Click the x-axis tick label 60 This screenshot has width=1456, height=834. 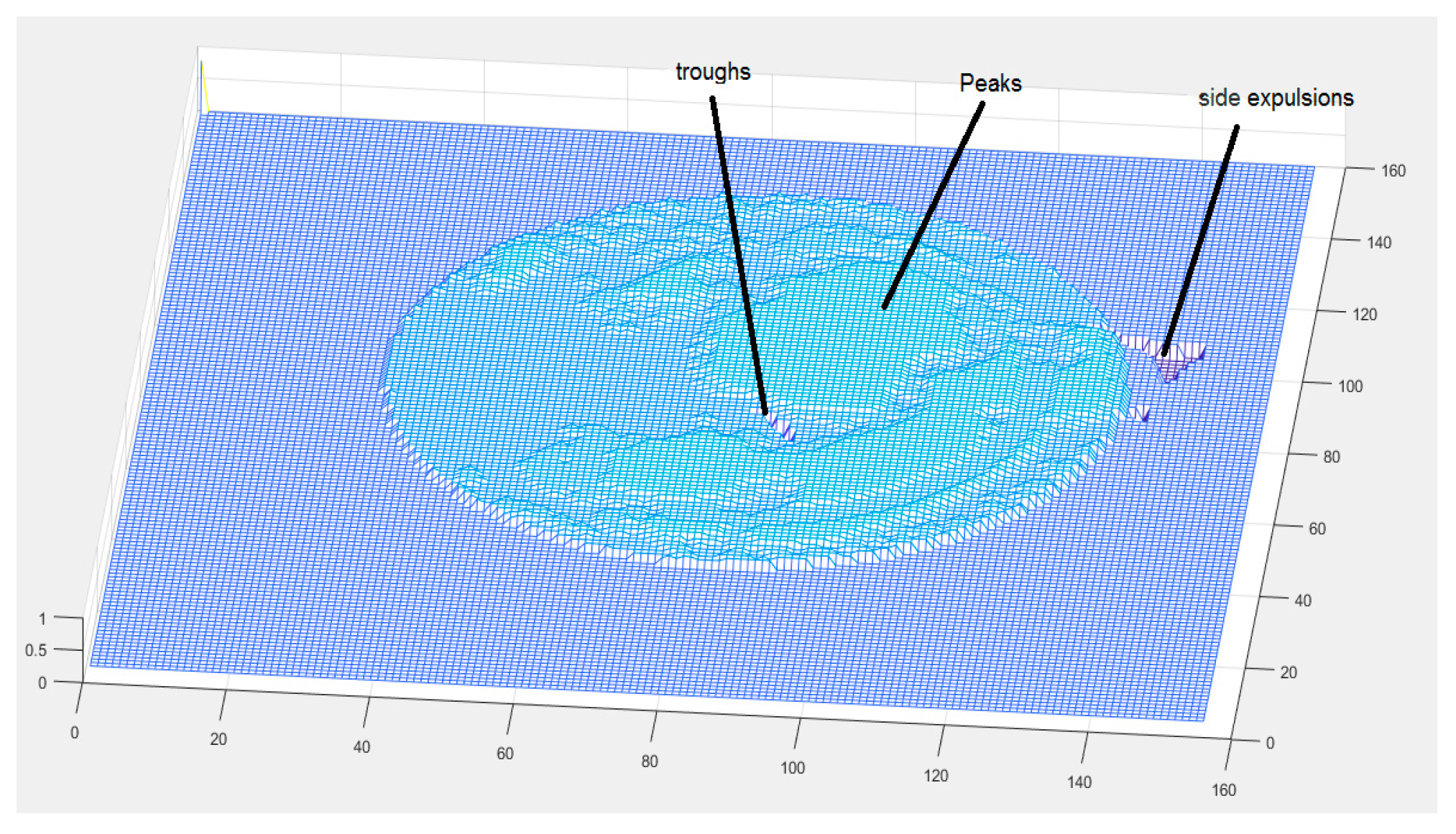tap(504, 754)
